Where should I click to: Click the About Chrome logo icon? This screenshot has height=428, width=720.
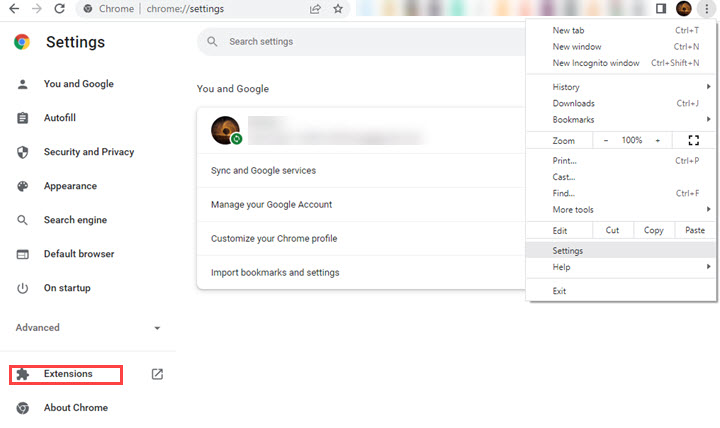click(22, 408)
